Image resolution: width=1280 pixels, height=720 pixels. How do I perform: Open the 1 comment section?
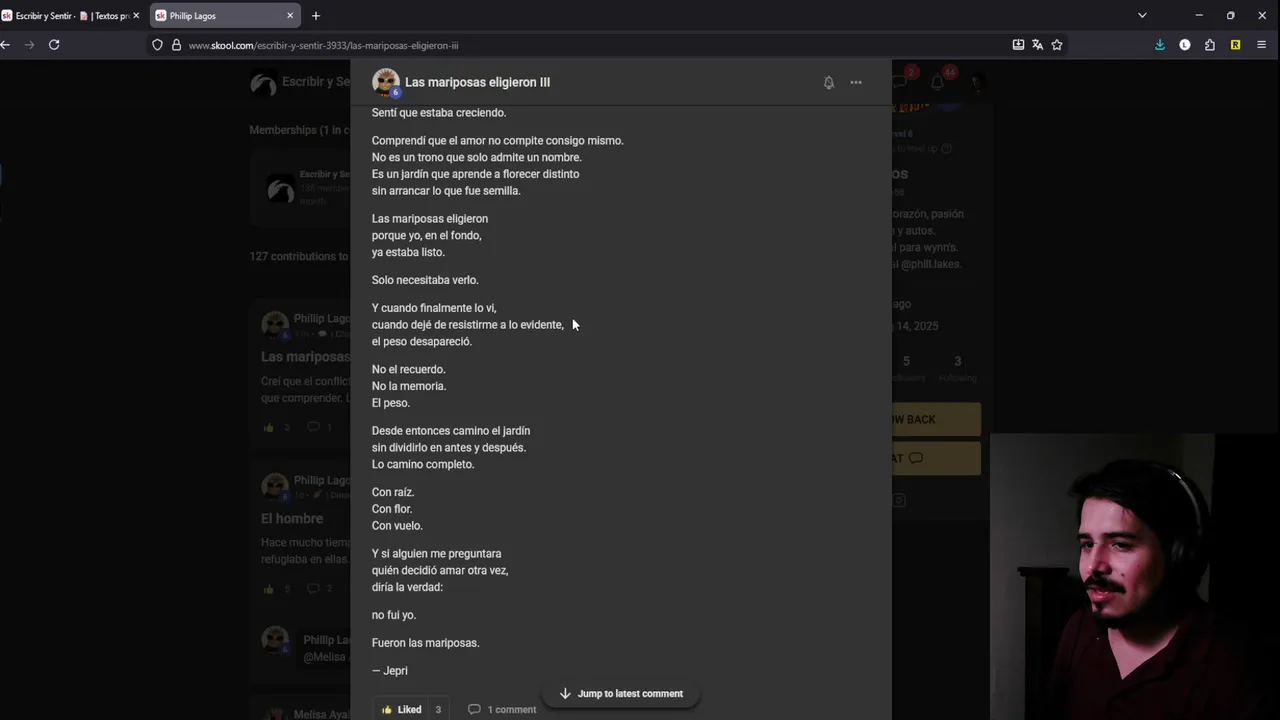[x=502, y=709]
